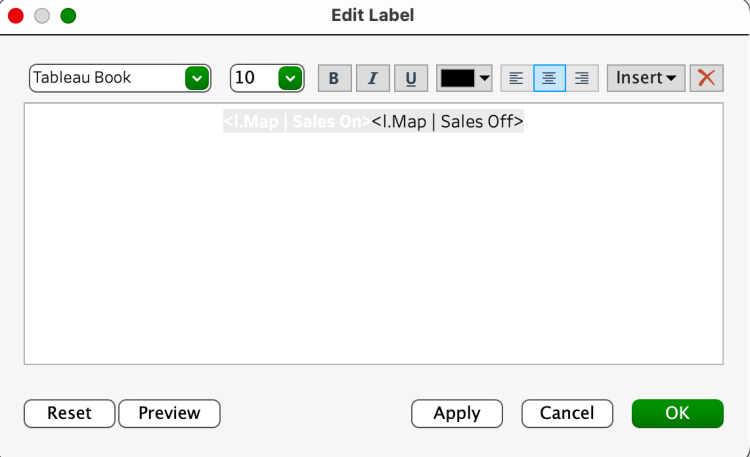Open the Insert field menu

[646, 78]
